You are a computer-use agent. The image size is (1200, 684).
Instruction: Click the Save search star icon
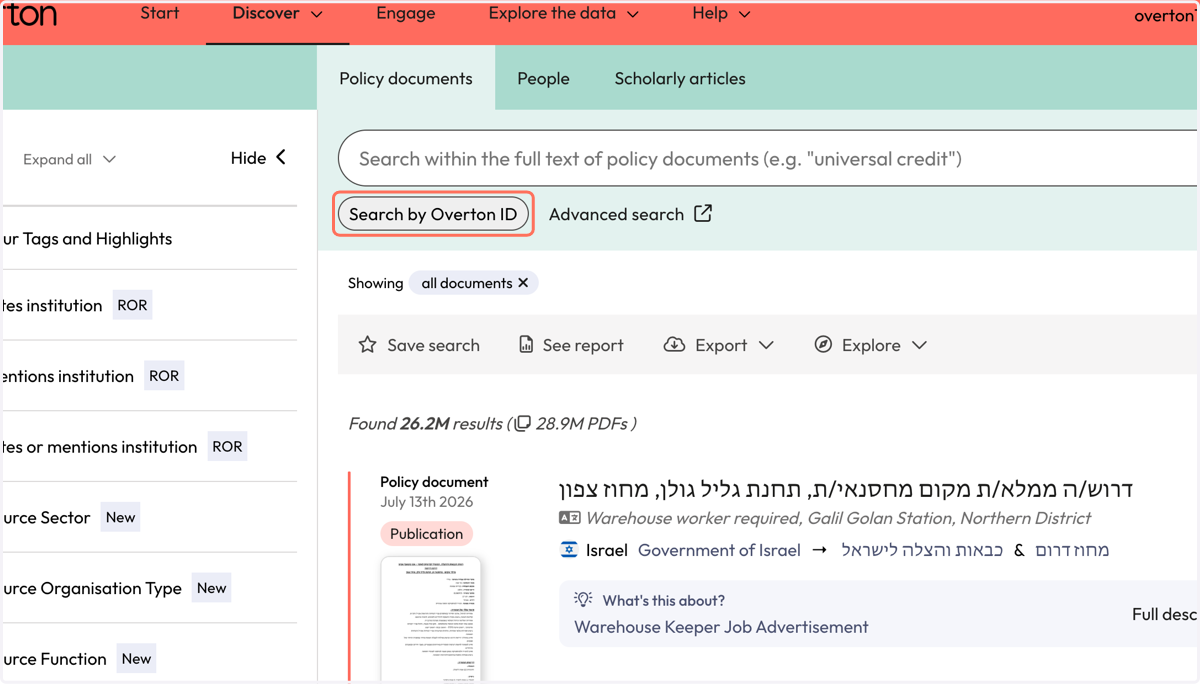pyautogui.click(x=367, y=345)
